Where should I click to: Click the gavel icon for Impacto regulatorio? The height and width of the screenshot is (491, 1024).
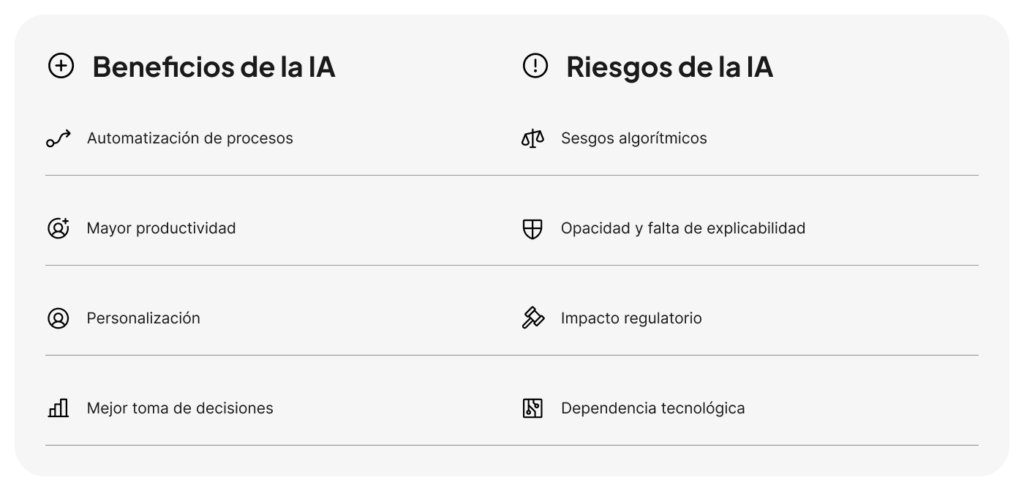533,318
